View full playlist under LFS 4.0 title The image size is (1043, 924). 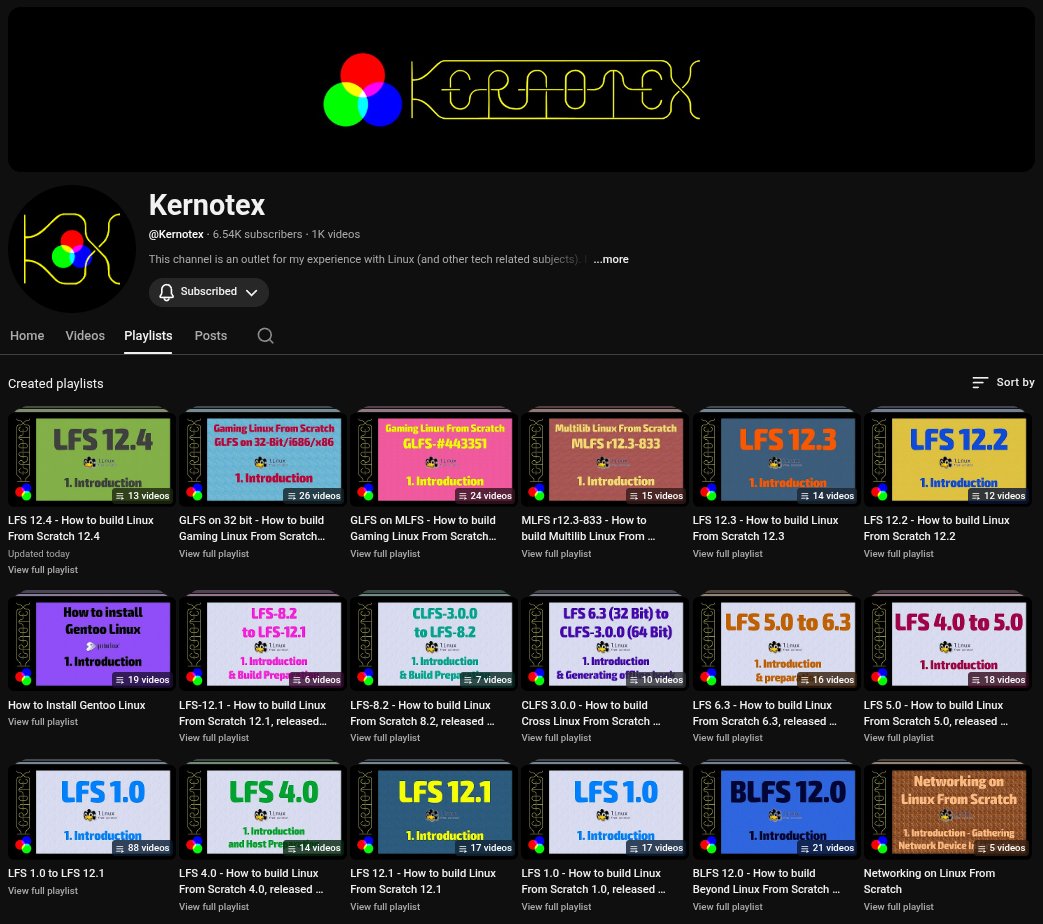point(214,907)
